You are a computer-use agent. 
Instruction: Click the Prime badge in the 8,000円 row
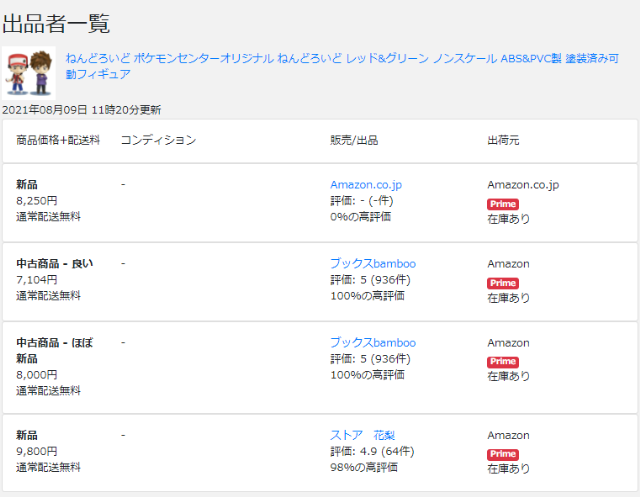click(503, 362)
